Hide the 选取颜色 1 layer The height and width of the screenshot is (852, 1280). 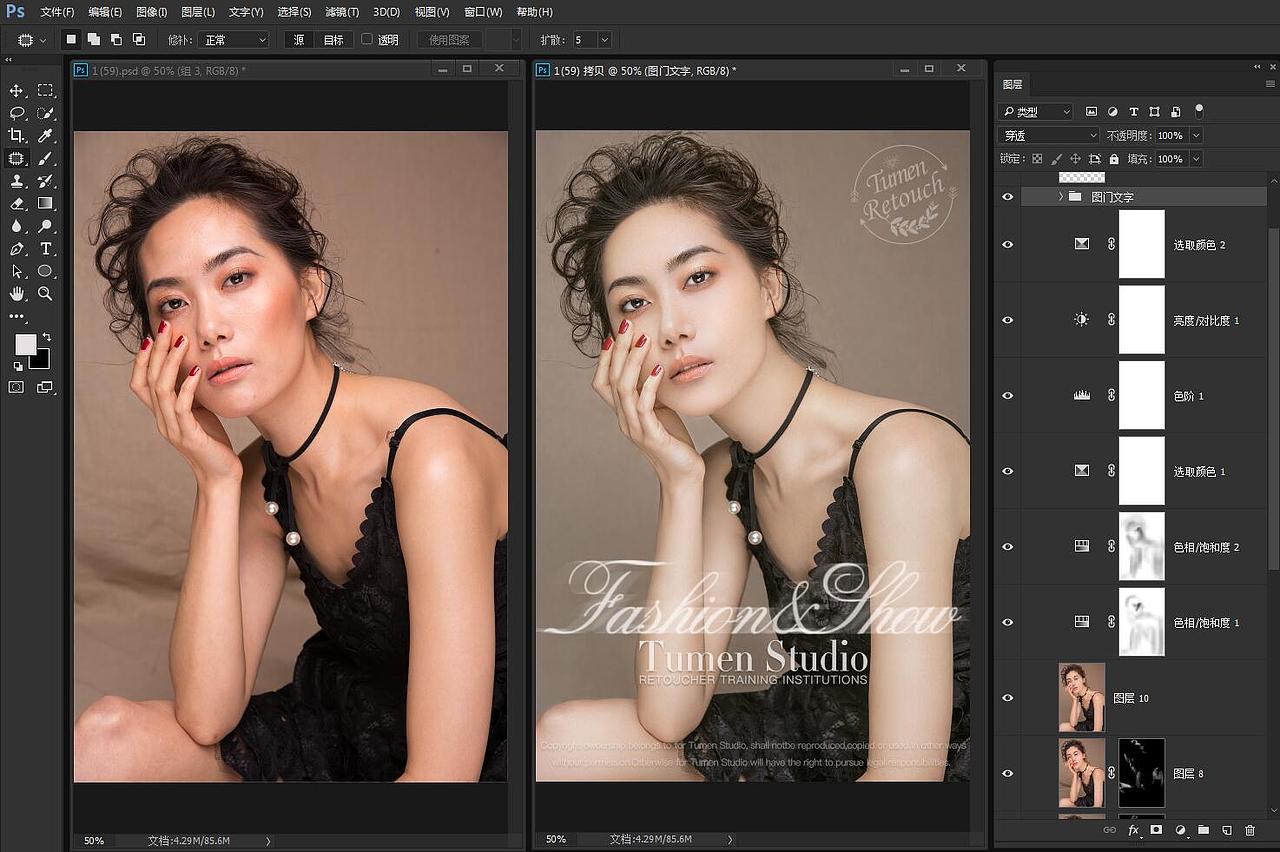(1007, 471)
